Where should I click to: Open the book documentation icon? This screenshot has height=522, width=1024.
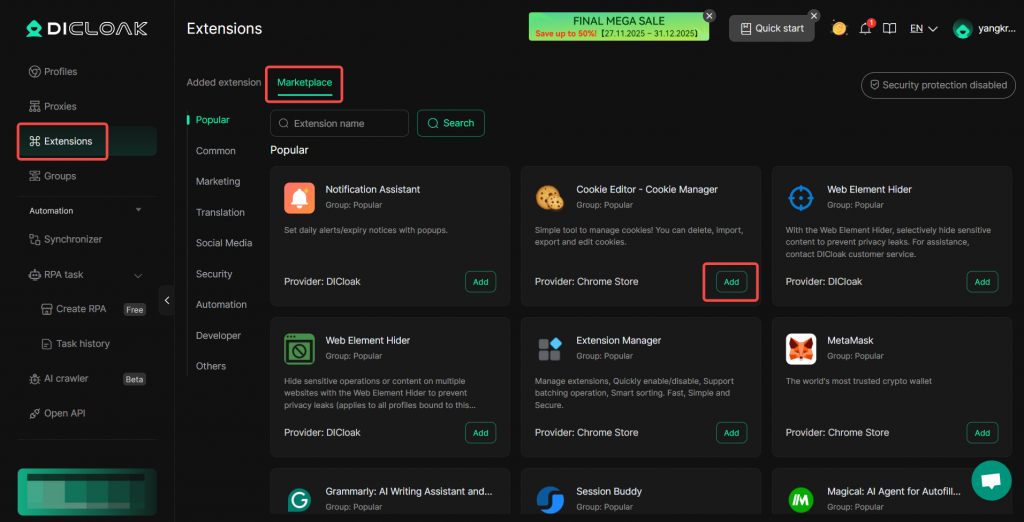tap(890, 28)
